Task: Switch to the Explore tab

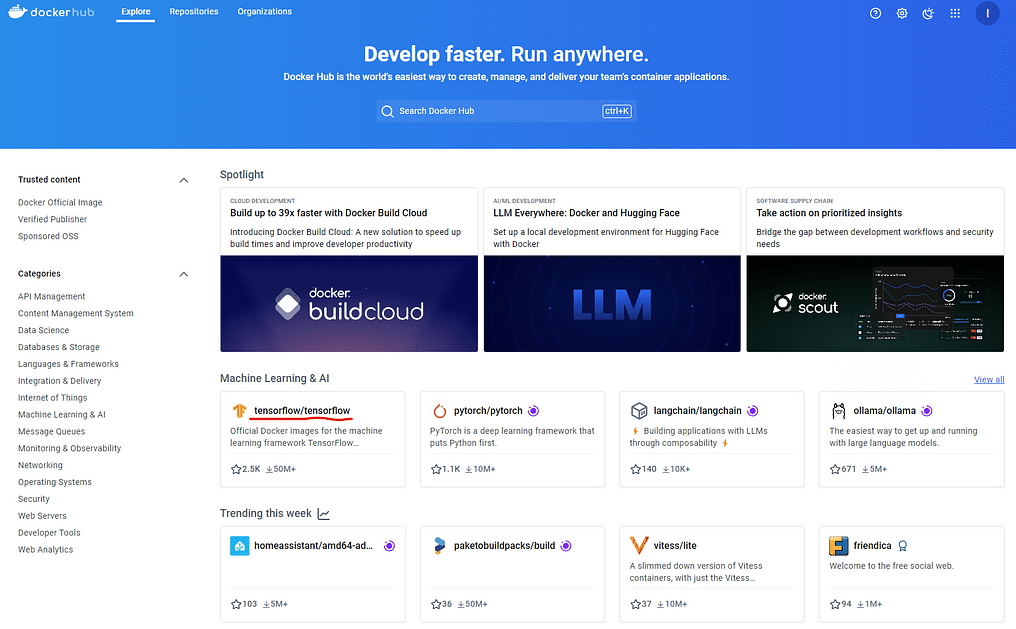Action: (x=135, y=12)
